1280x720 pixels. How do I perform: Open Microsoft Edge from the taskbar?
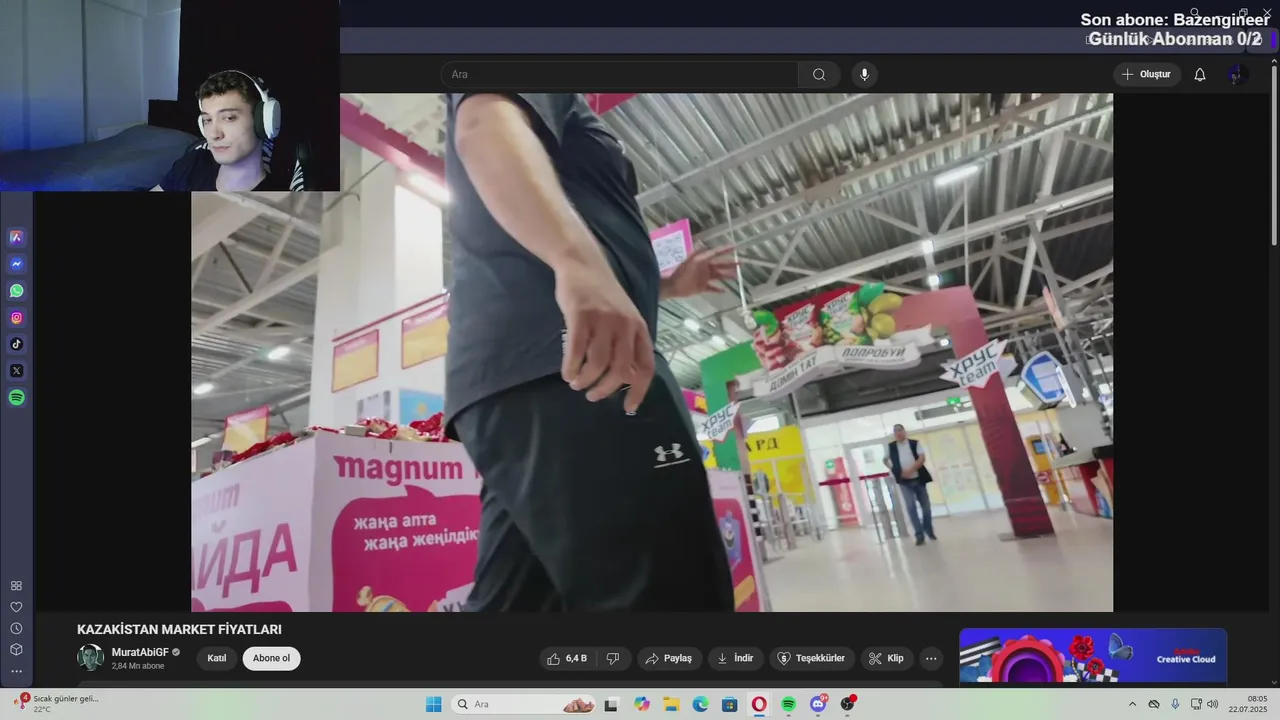[700, 704]
